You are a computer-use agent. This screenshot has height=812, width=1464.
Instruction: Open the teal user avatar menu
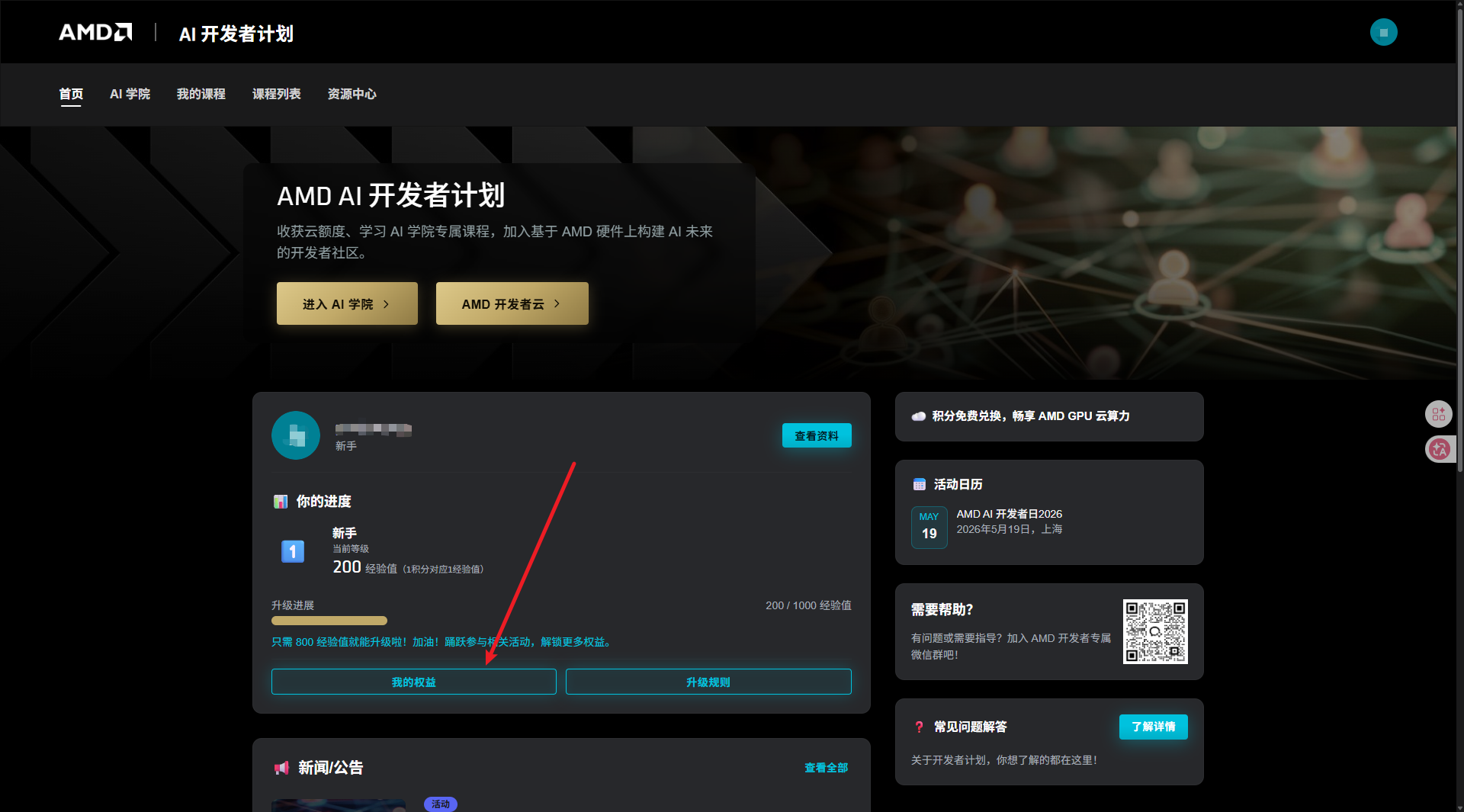[1383, 32]
